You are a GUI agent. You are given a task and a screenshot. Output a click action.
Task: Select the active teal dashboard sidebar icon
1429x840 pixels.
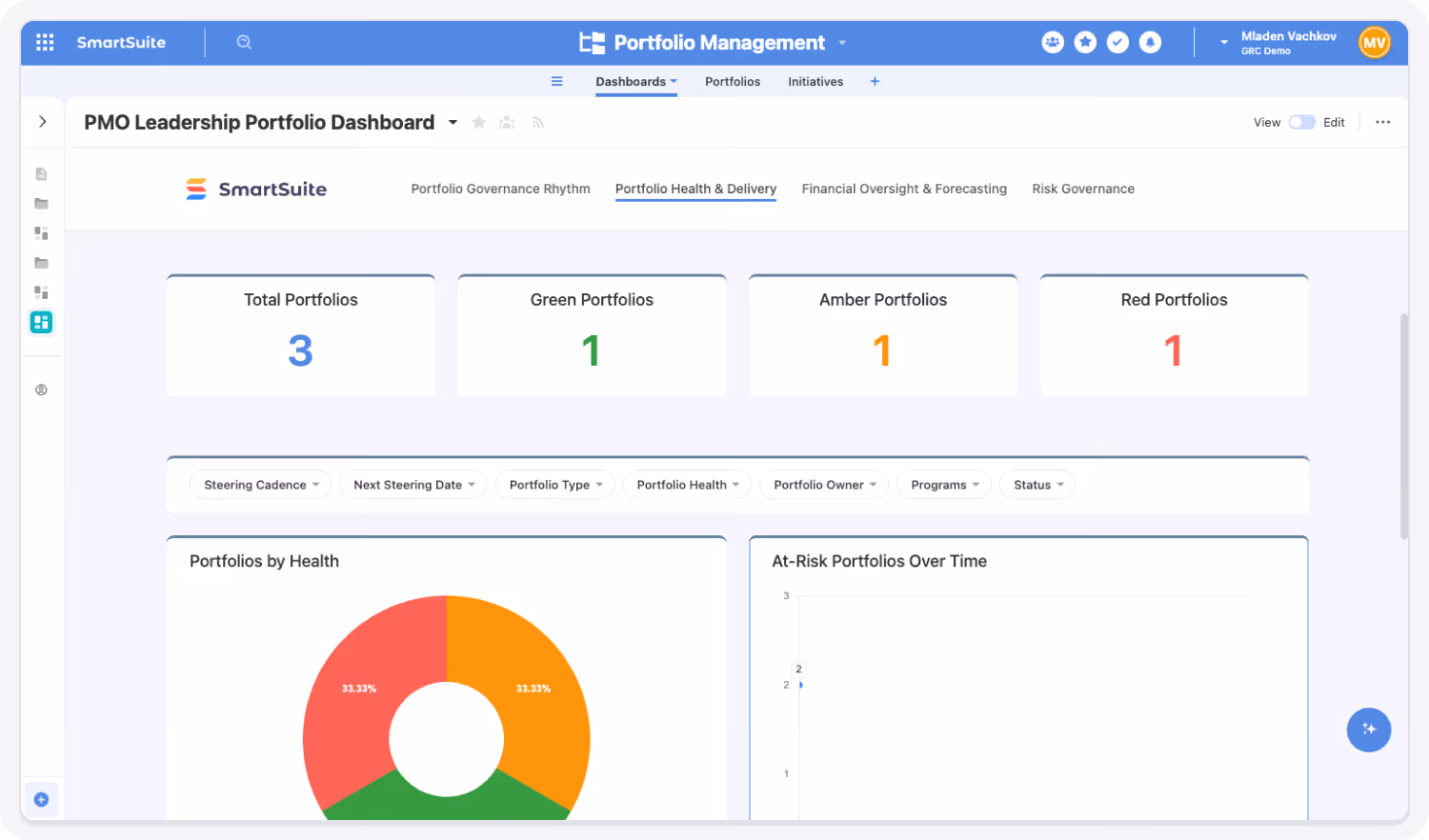(x=41, y=322)
